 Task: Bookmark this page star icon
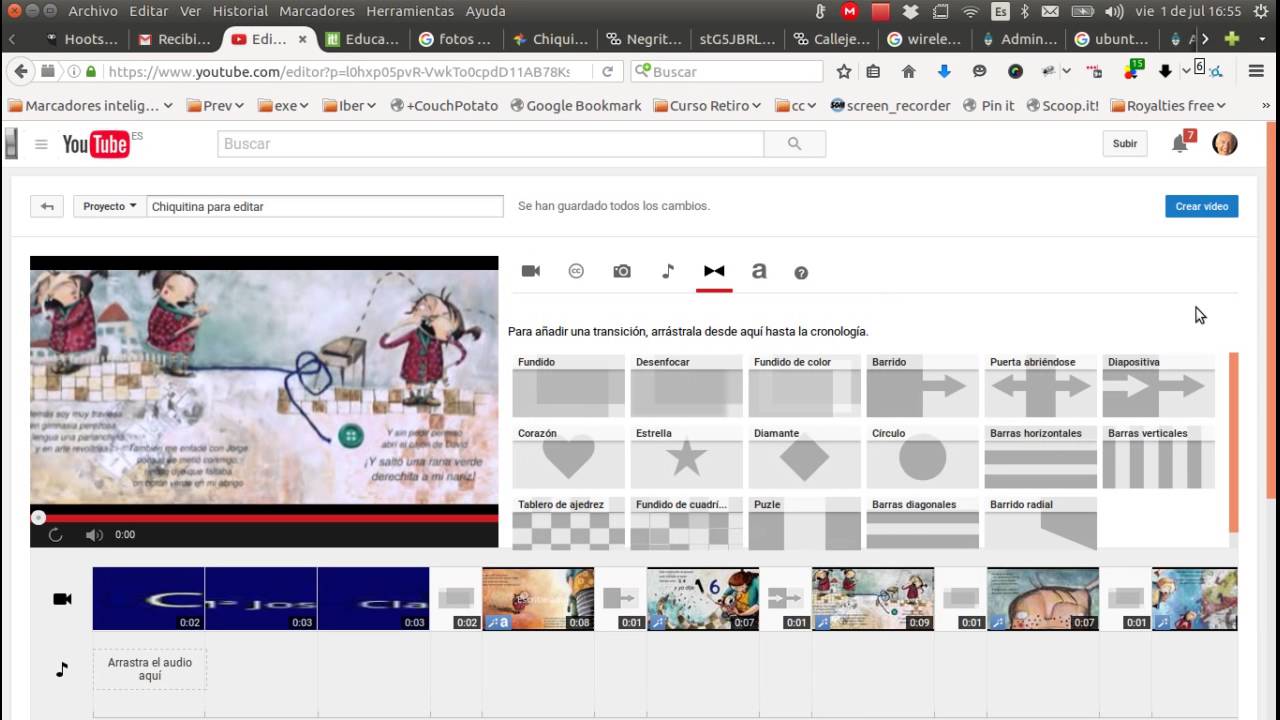point(844,72)
